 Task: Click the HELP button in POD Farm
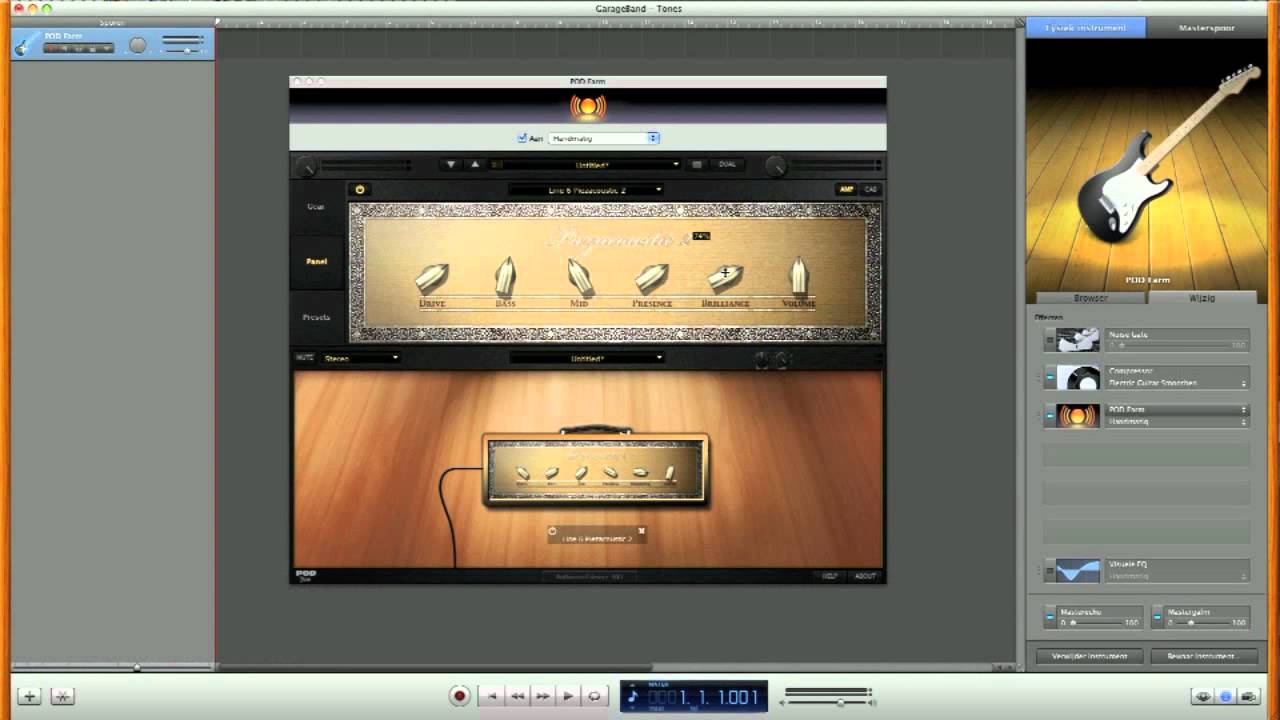[x=829, y=576]
